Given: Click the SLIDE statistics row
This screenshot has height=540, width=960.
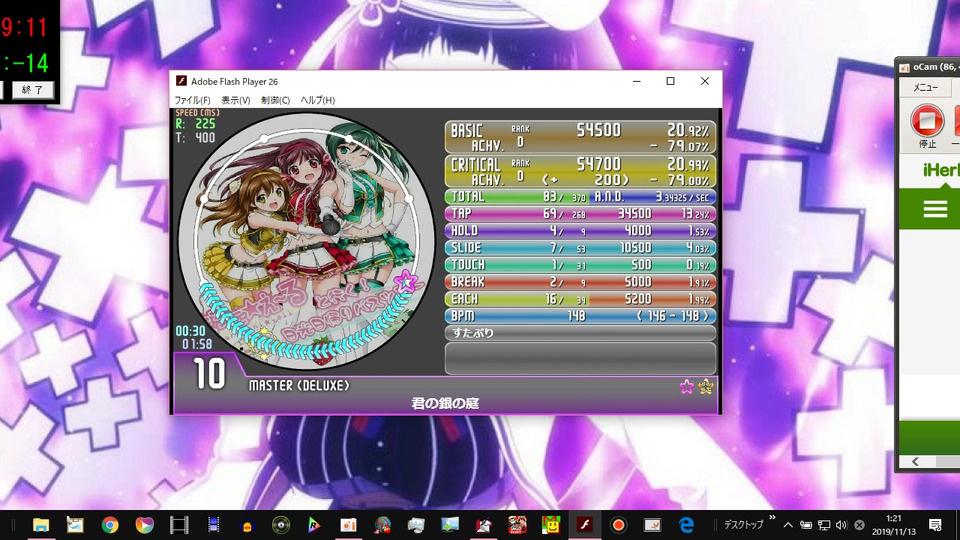Looking at the screenshot, I should (580, 248).
